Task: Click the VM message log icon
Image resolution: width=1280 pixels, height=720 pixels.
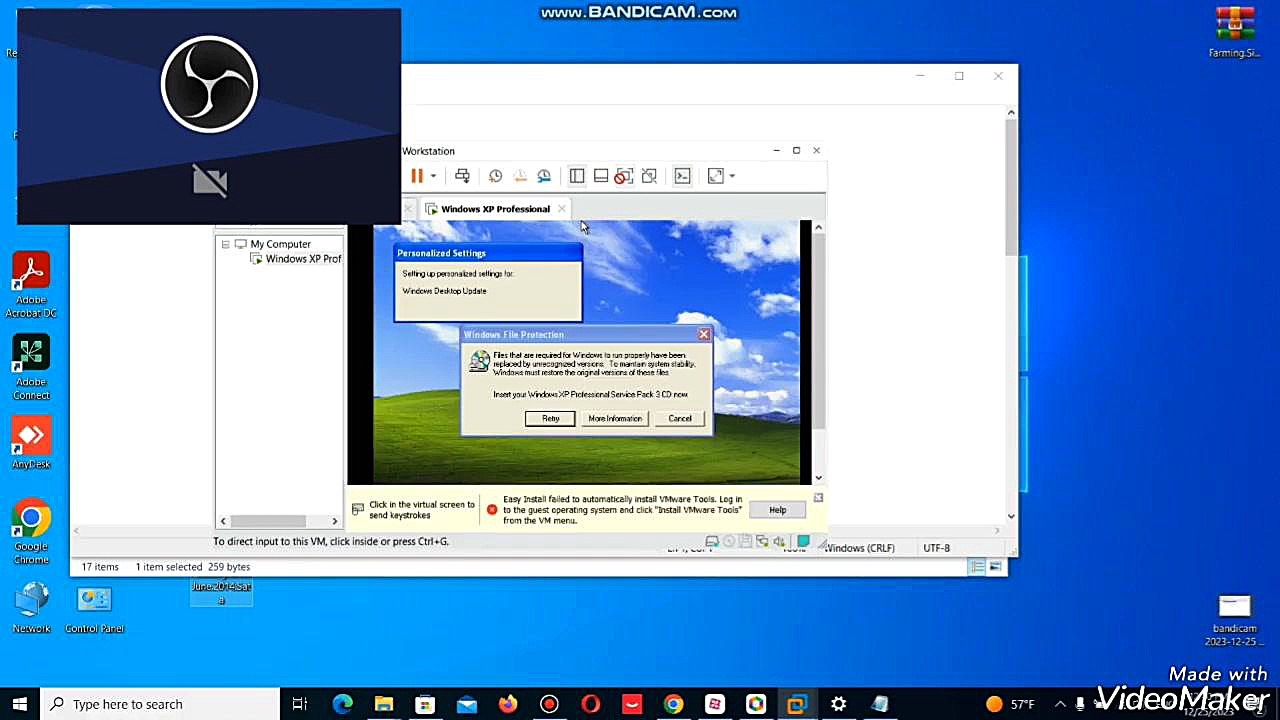Action: [x=803, y=542]
